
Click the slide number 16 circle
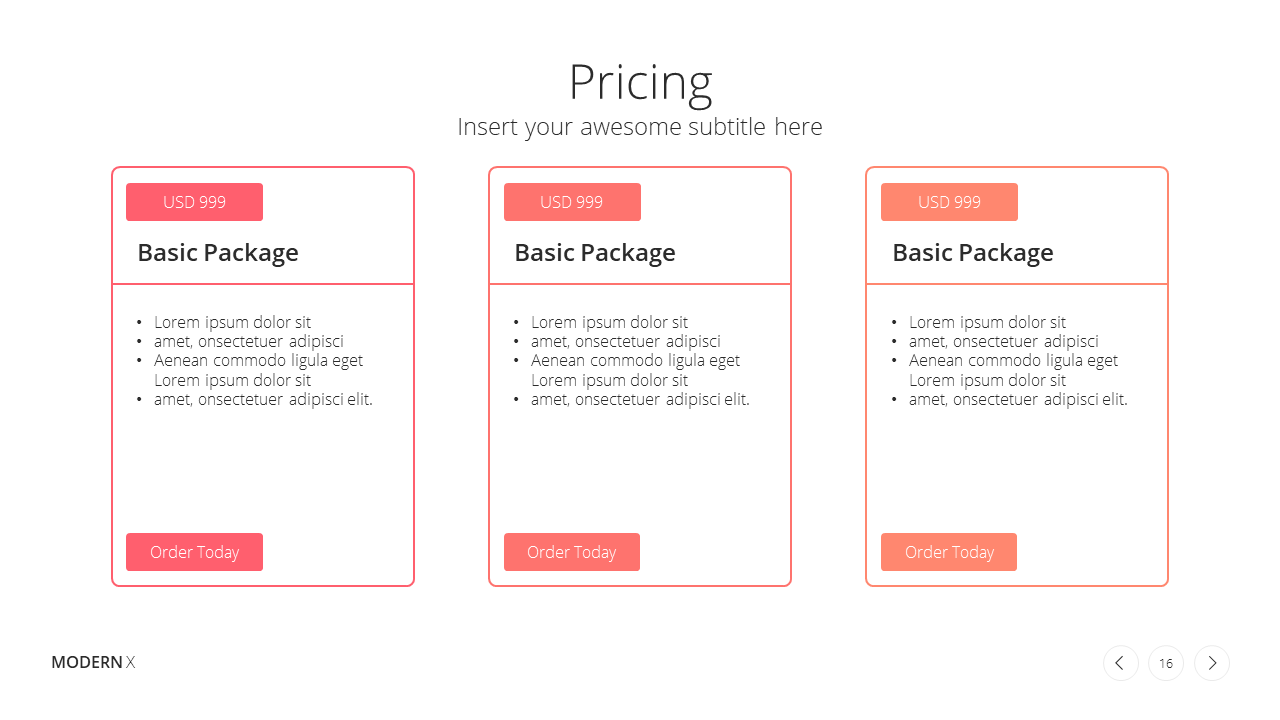[x=1166, y=663]
